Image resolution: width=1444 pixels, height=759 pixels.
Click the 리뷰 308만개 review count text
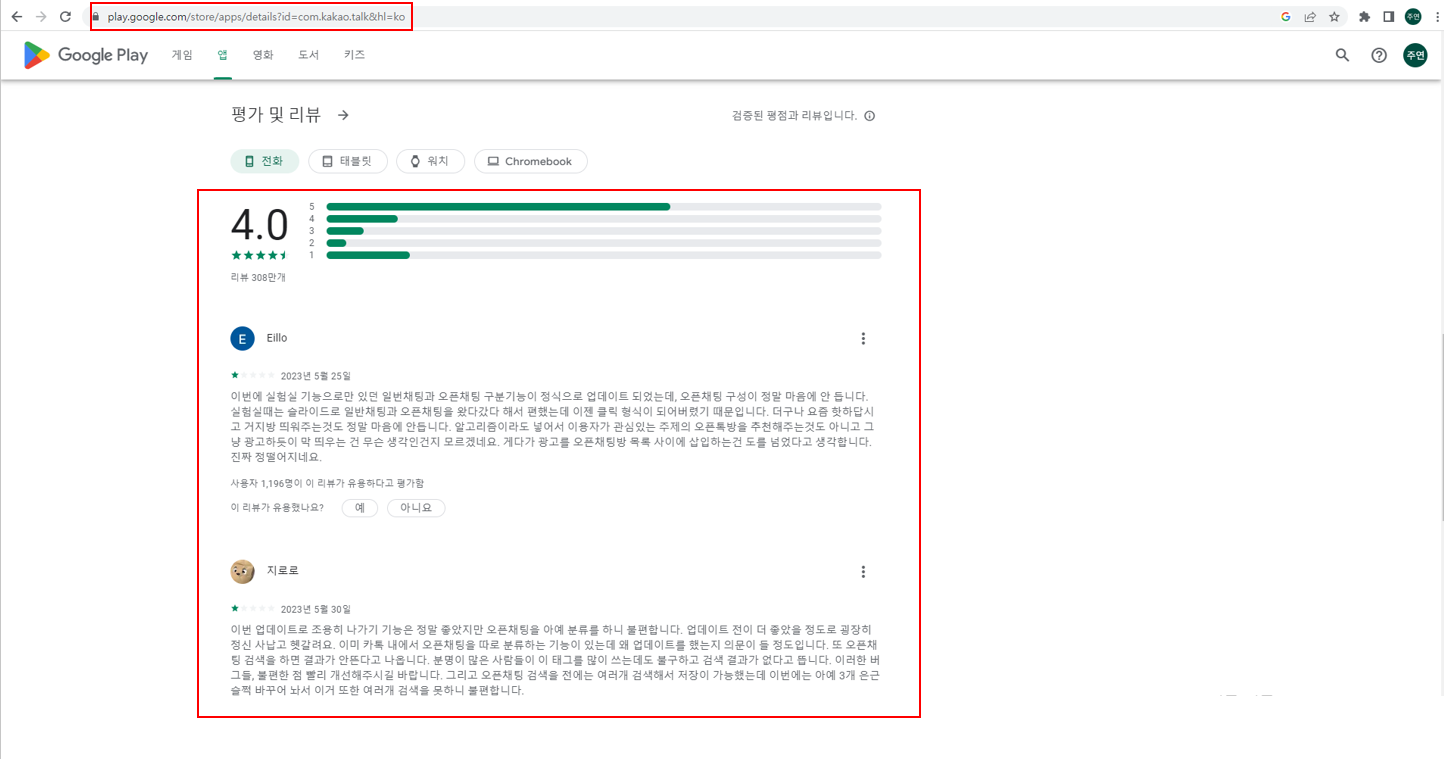[x=258, y=278]
